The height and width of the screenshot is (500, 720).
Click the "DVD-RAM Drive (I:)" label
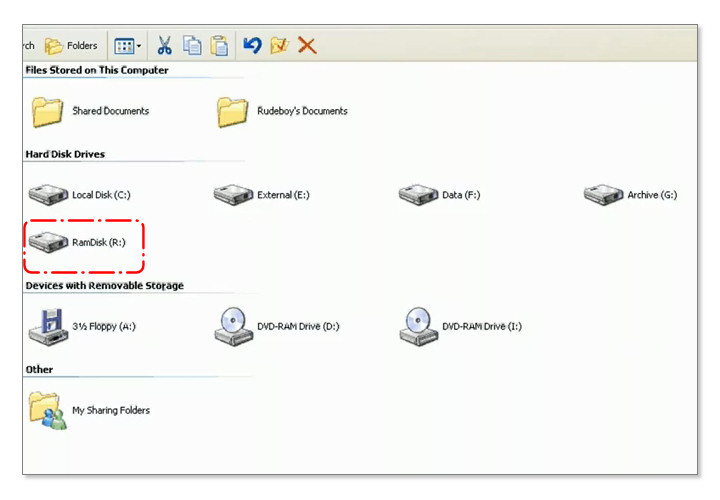pyautogui.click(x=482, y=326)
